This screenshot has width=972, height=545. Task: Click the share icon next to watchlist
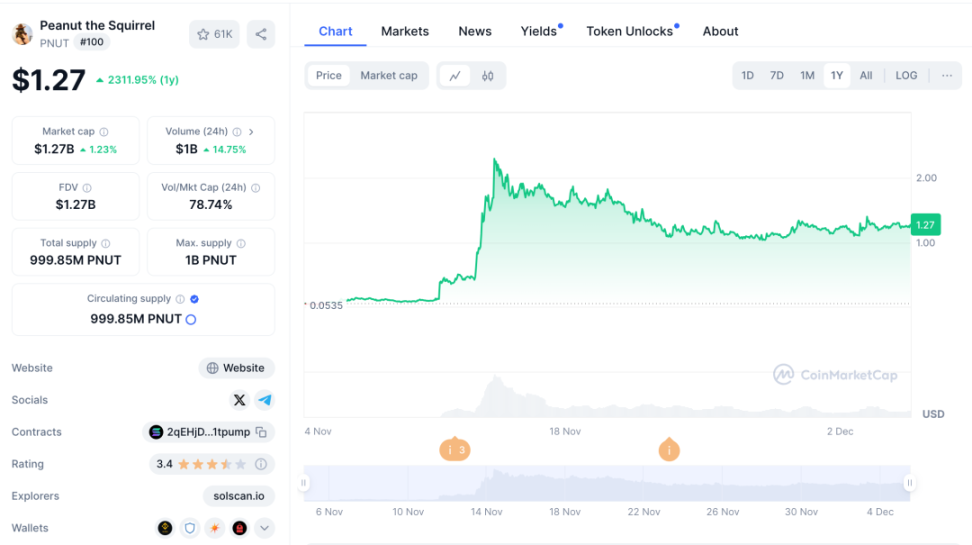pos(261,34)
